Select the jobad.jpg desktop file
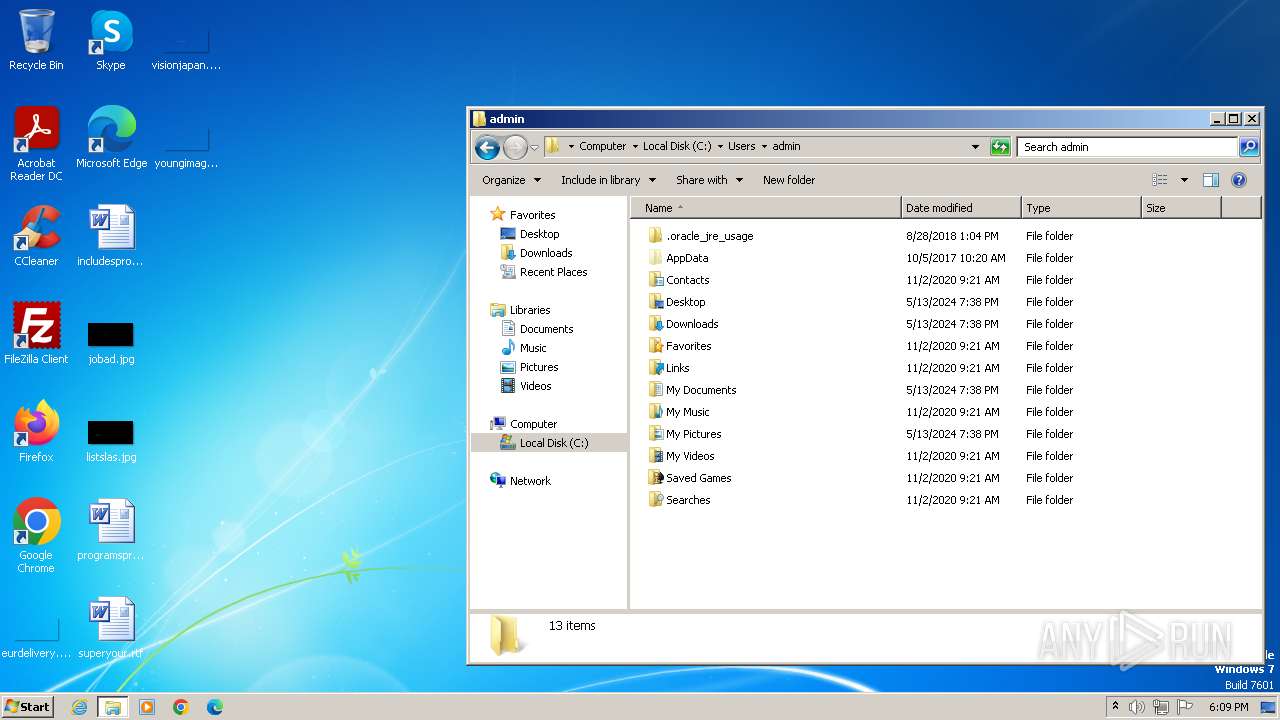The image size is (1280, 720). [x=111, y=342]
